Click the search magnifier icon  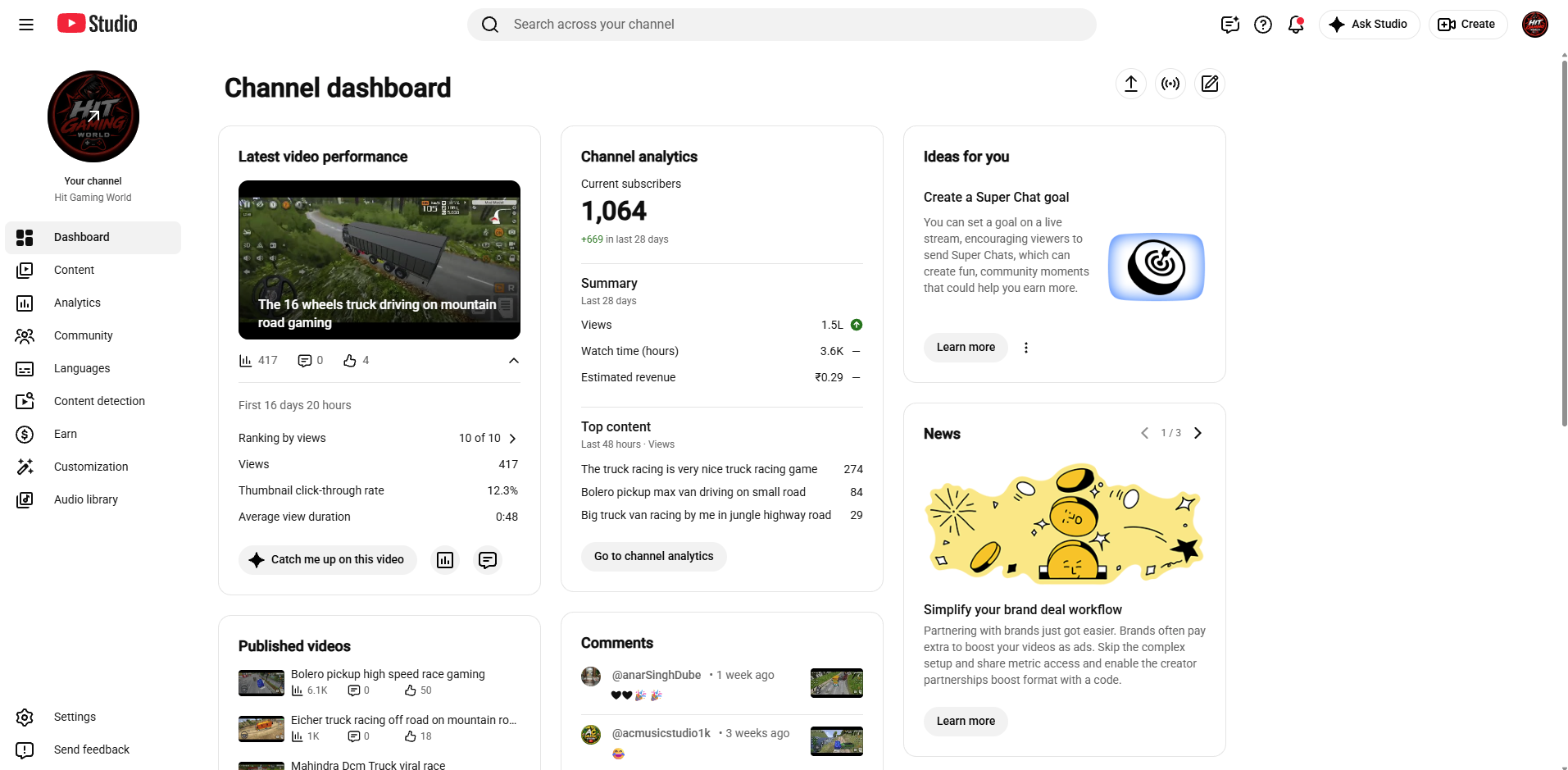(x=490, y=25)
